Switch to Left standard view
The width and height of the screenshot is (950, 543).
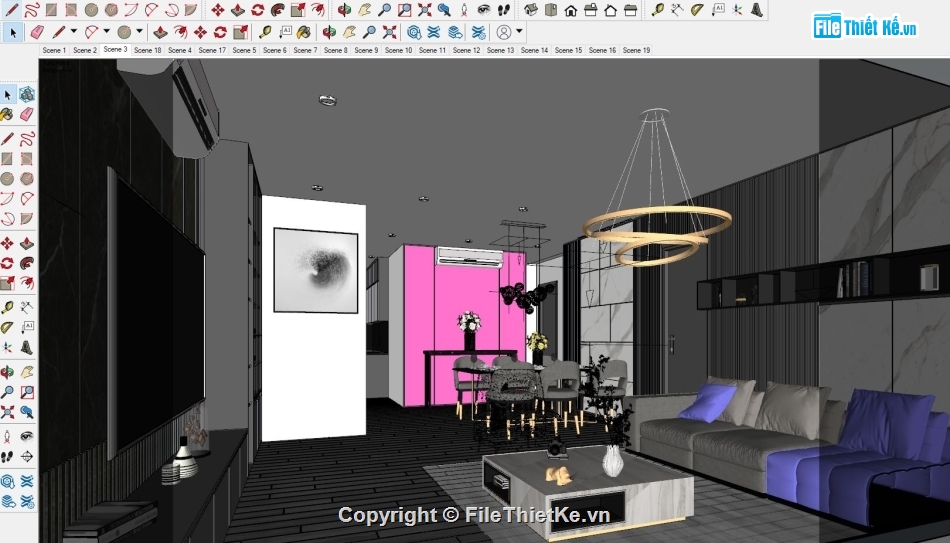631,10
